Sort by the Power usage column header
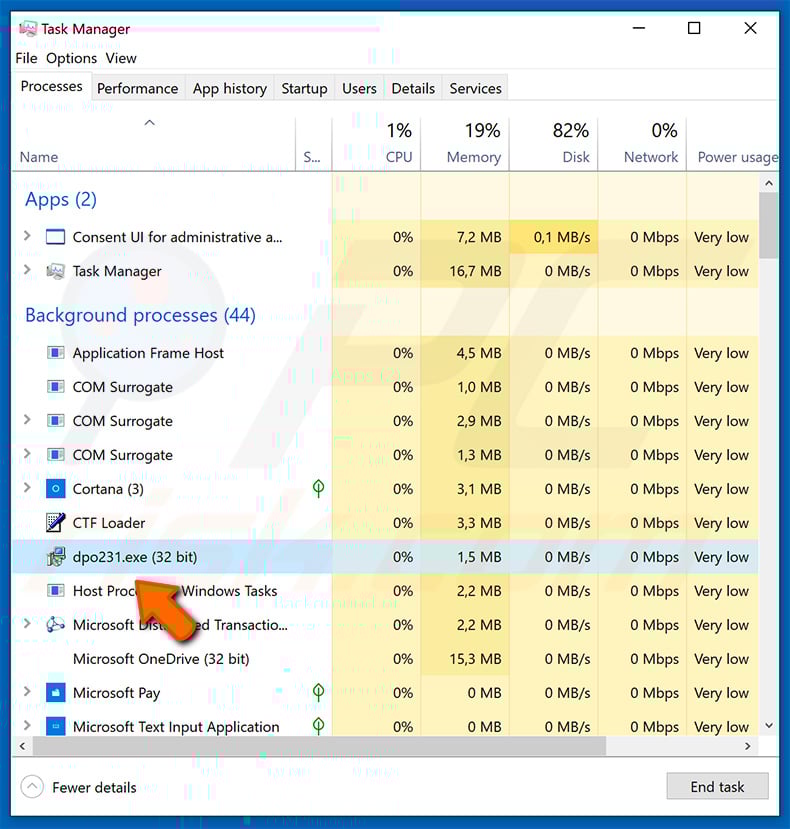The height and width of the screenshot is (829, 790). pyautogui.click(x=732, y=144)
